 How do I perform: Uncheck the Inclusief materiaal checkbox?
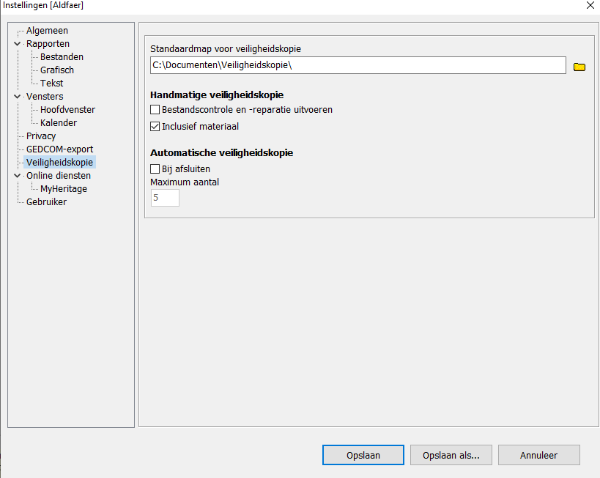pos(155,126)
